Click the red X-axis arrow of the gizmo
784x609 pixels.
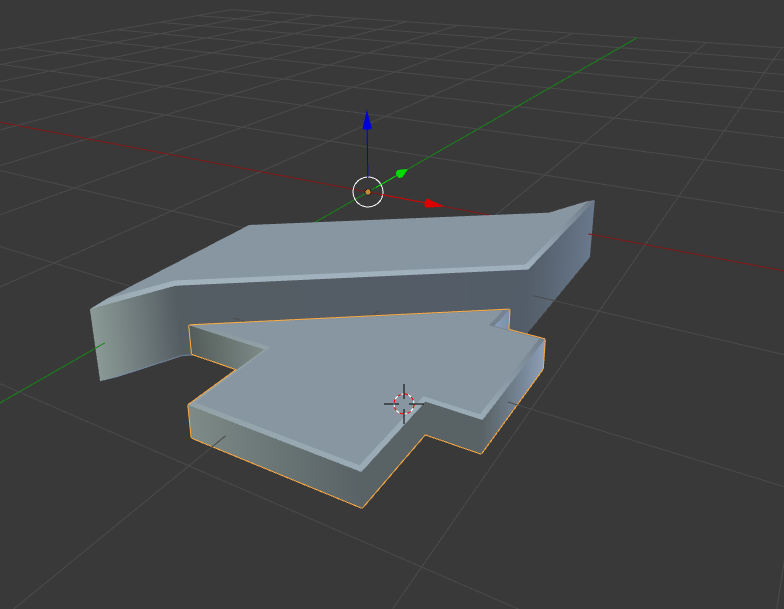click(x=433, y=203)
